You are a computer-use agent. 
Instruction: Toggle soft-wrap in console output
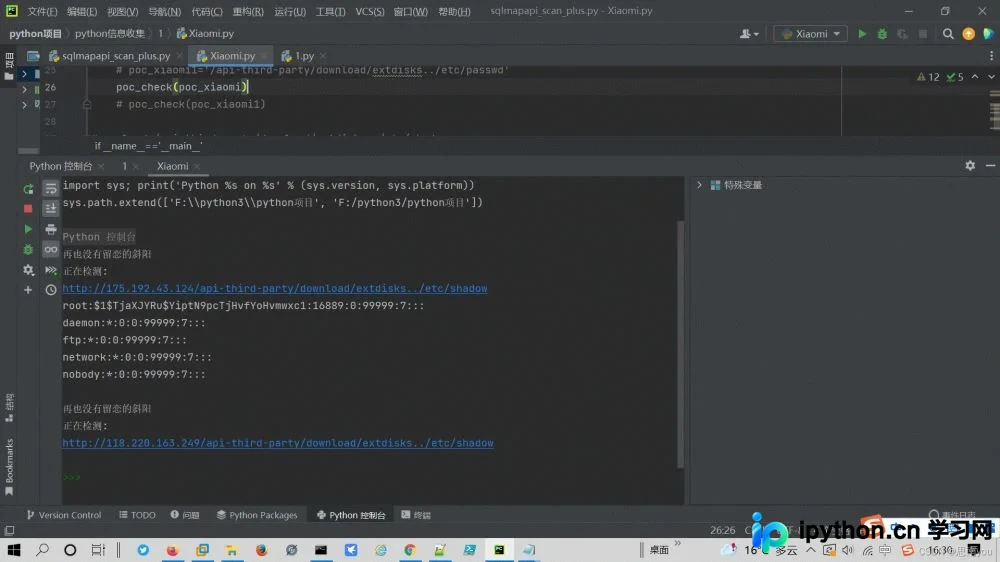(x=51, y=188)
